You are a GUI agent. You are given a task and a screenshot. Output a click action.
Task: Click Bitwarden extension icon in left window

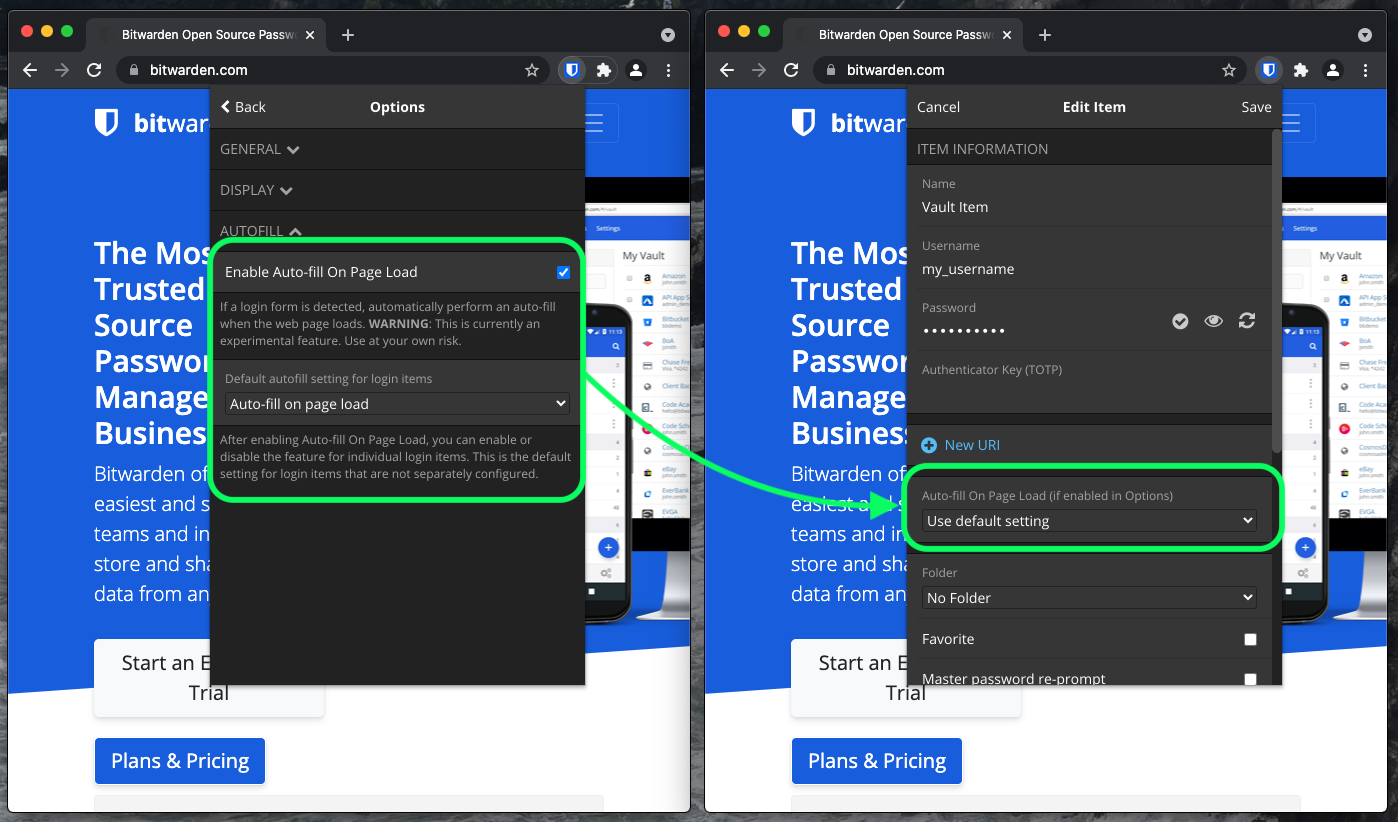572,70
